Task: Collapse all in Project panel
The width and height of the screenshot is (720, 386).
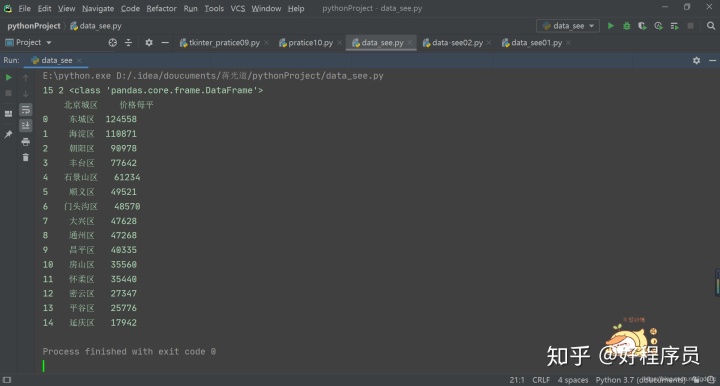Action: 129,43
